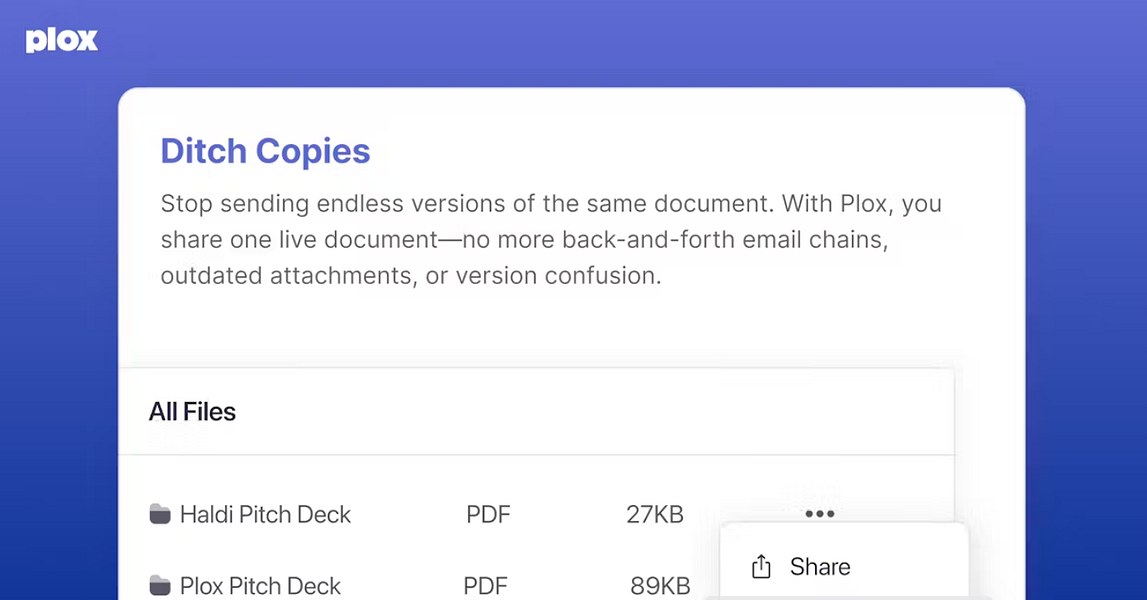Click the phrase 'version confusion'
Image resolution: width=1147 pixels, height=600 pixels.
tap(555, 276)
